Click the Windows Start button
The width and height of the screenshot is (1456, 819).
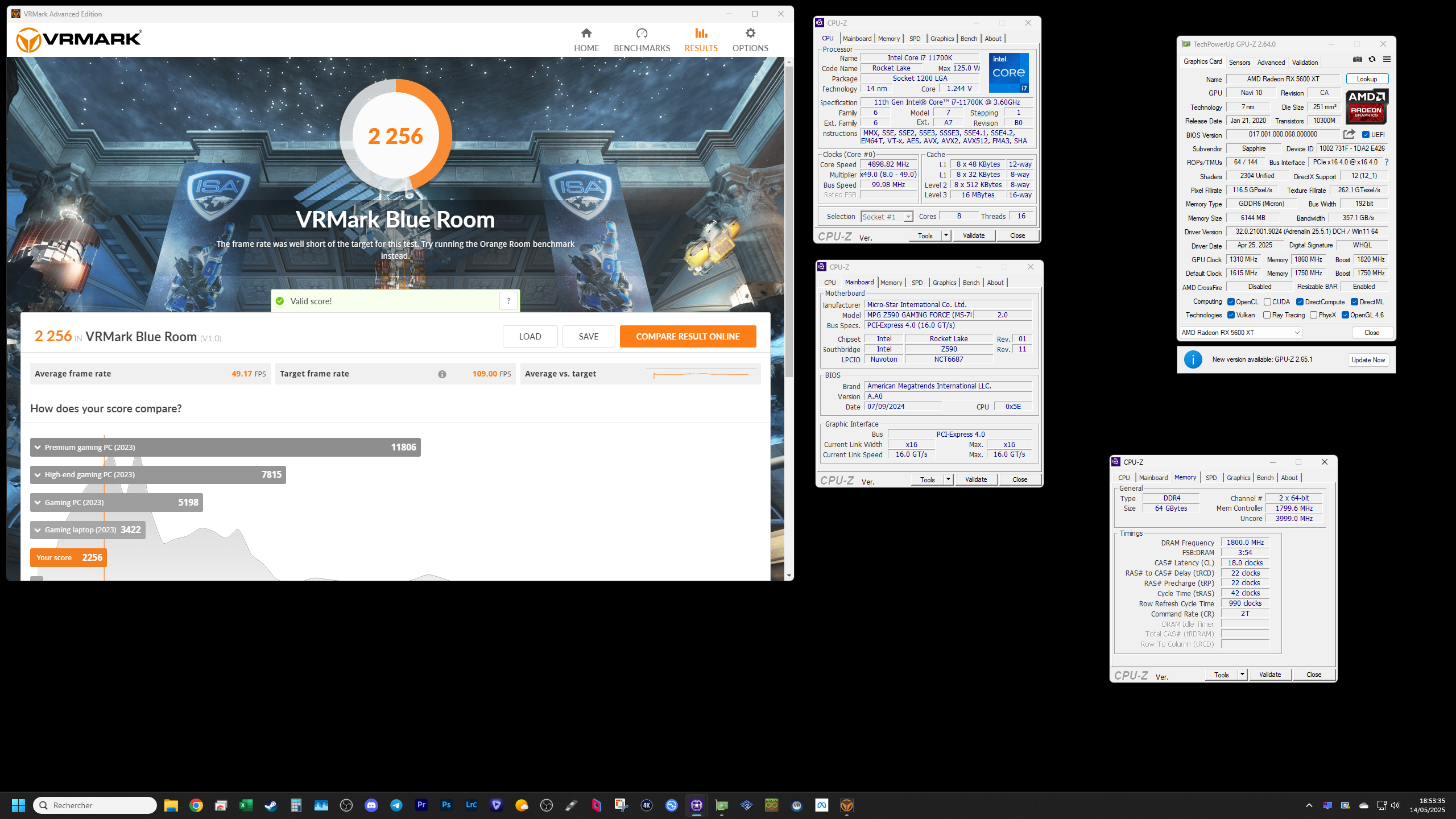point(18,805)
